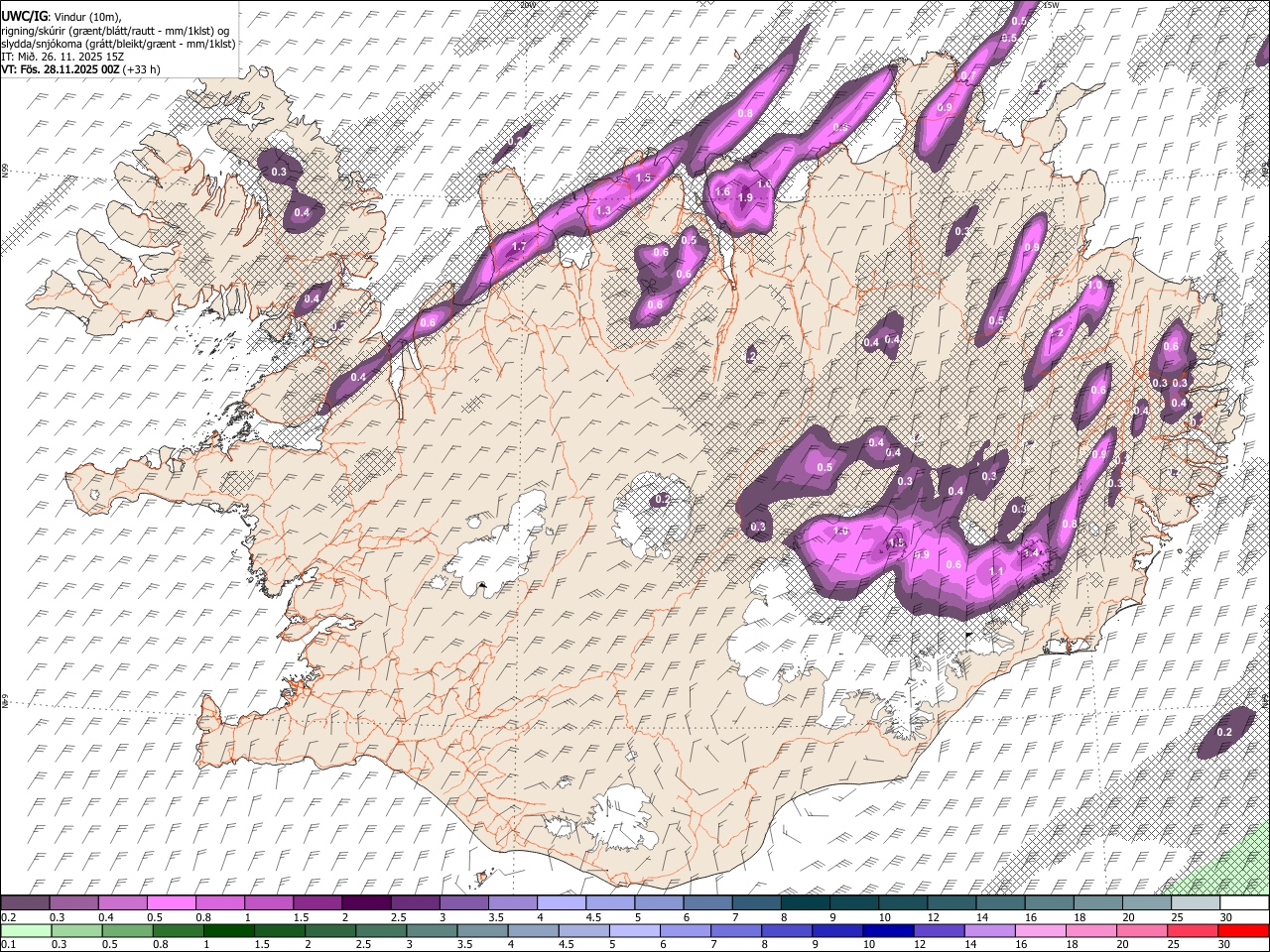Click the UWC/IG title in the header

24,17
